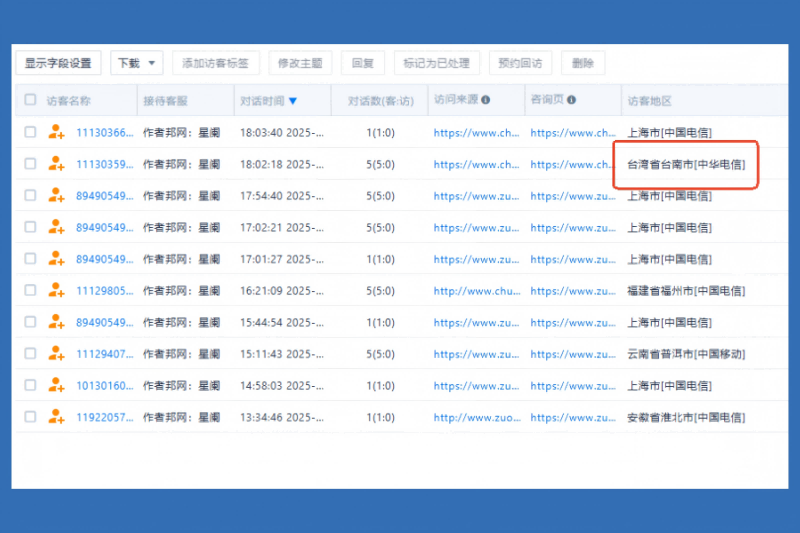Viewport: 800px width, 533px height.
Task: Click add-visitor icon beside 11130366 row
Action: [x=56, y=132]
